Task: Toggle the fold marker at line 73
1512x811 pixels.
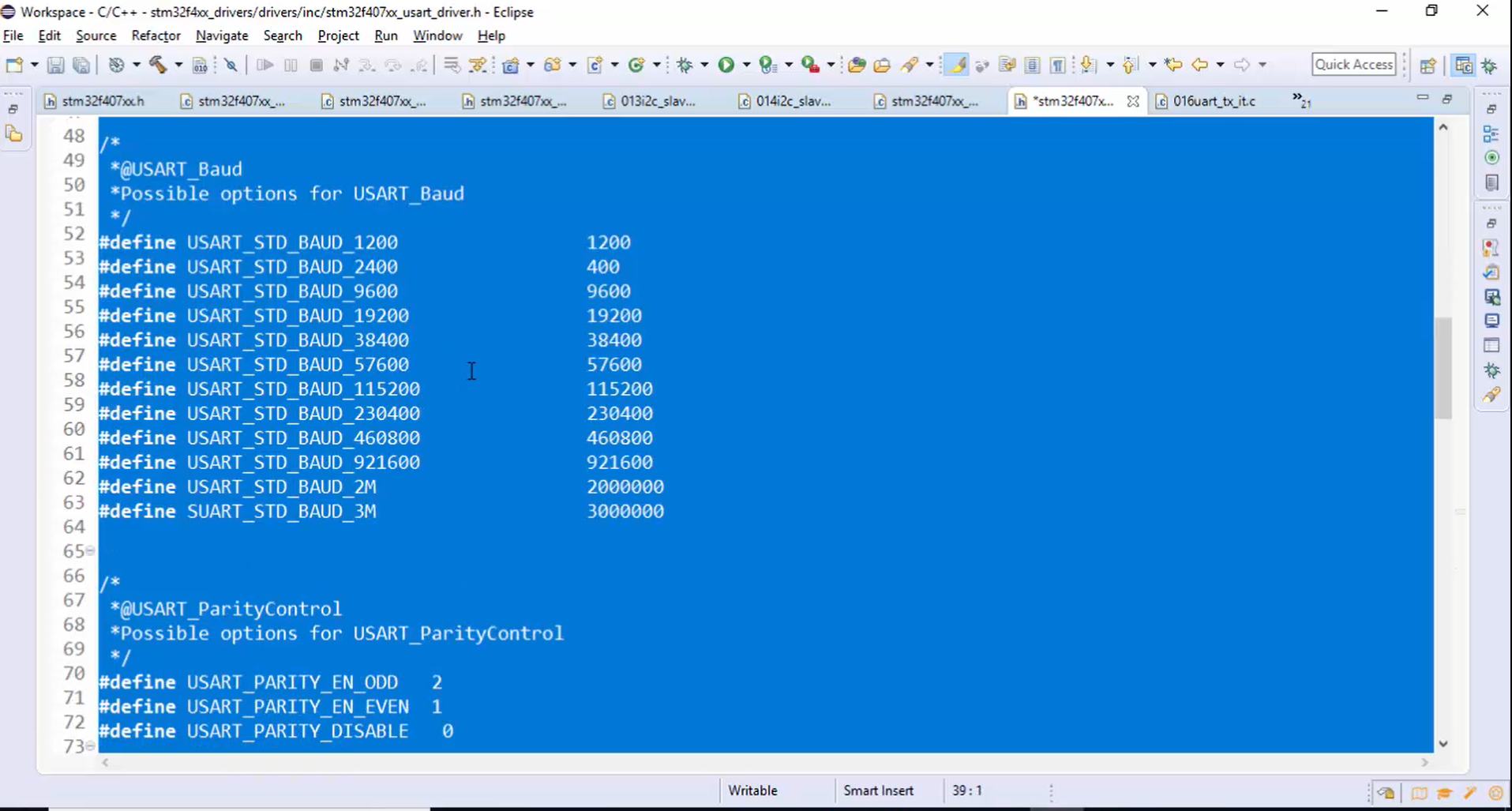Action: click(90, 745)
